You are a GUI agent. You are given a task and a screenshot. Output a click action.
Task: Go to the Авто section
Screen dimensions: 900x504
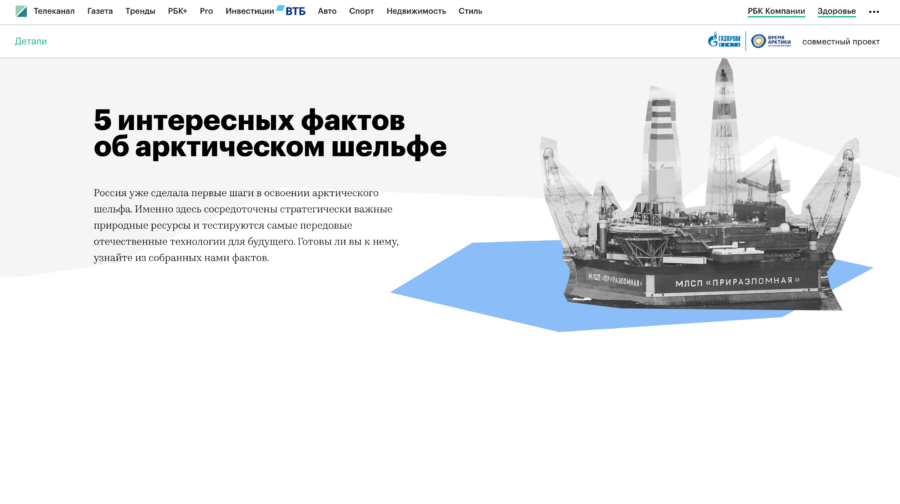327,11
